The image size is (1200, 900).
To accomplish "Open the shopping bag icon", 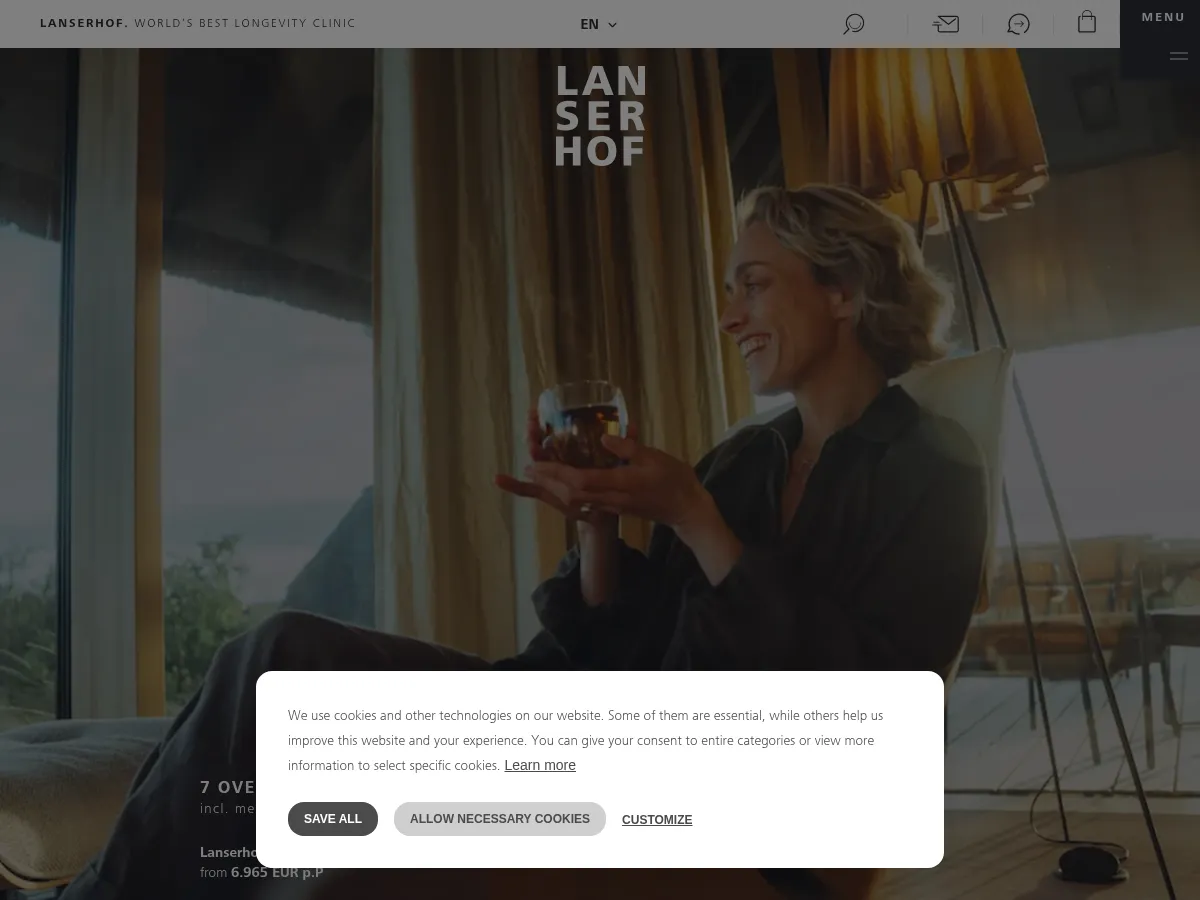I will coord(1087,22).
